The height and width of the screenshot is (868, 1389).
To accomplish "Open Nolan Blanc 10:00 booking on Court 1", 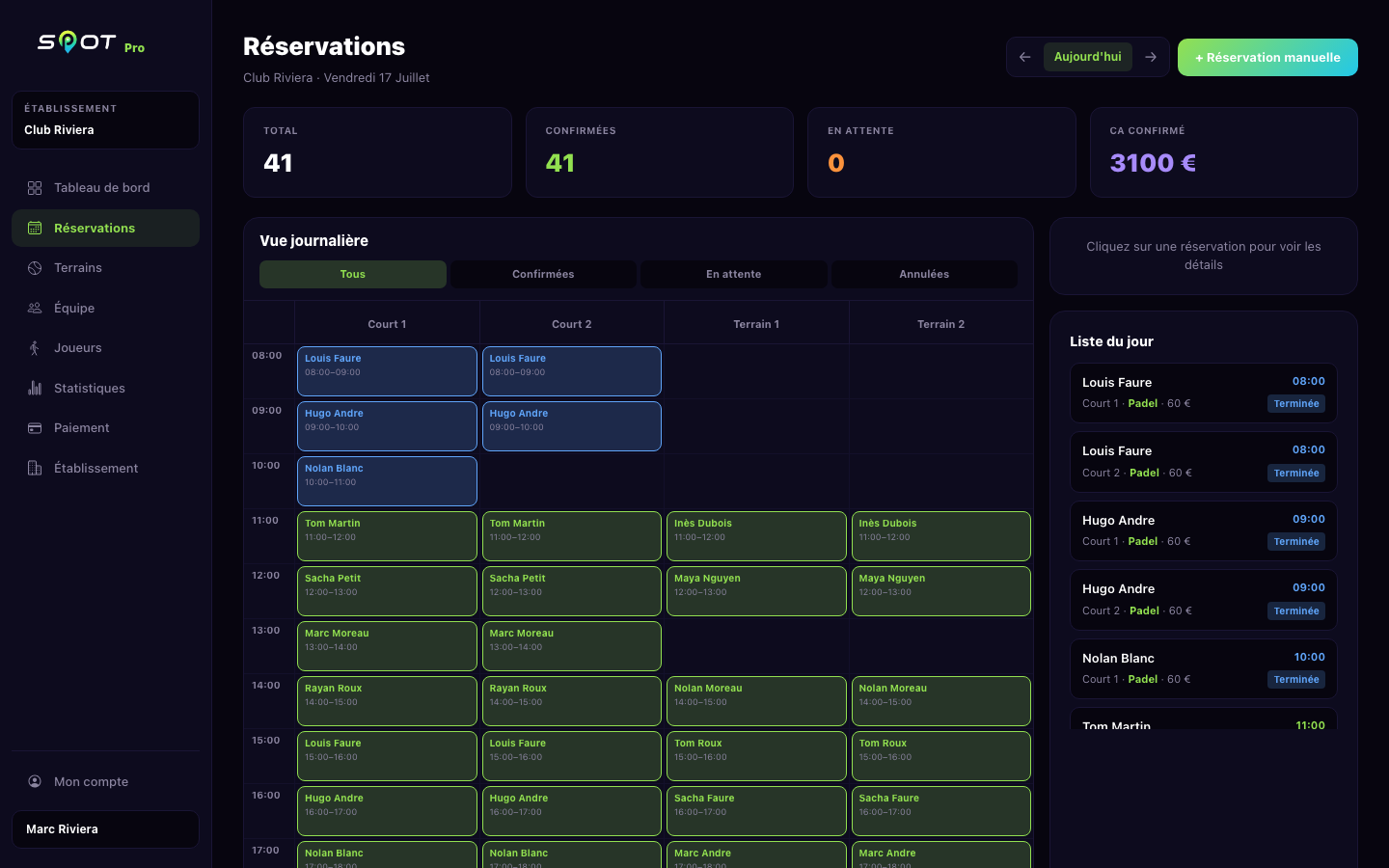I will point(387,481).
